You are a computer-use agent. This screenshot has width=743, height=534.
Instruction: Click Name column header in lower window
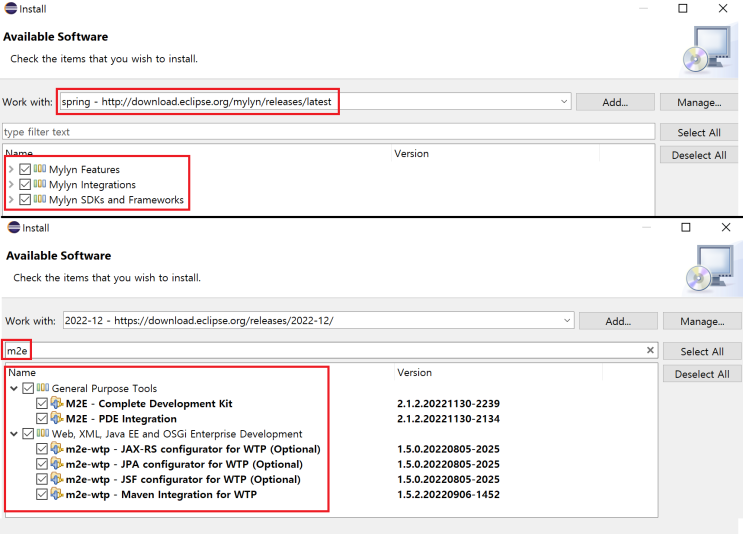22,372
